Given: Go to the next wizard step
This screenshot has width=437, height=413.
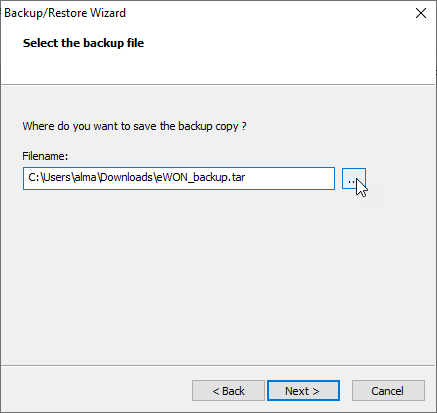Looking at the screenshot, I should click(303, 390).
